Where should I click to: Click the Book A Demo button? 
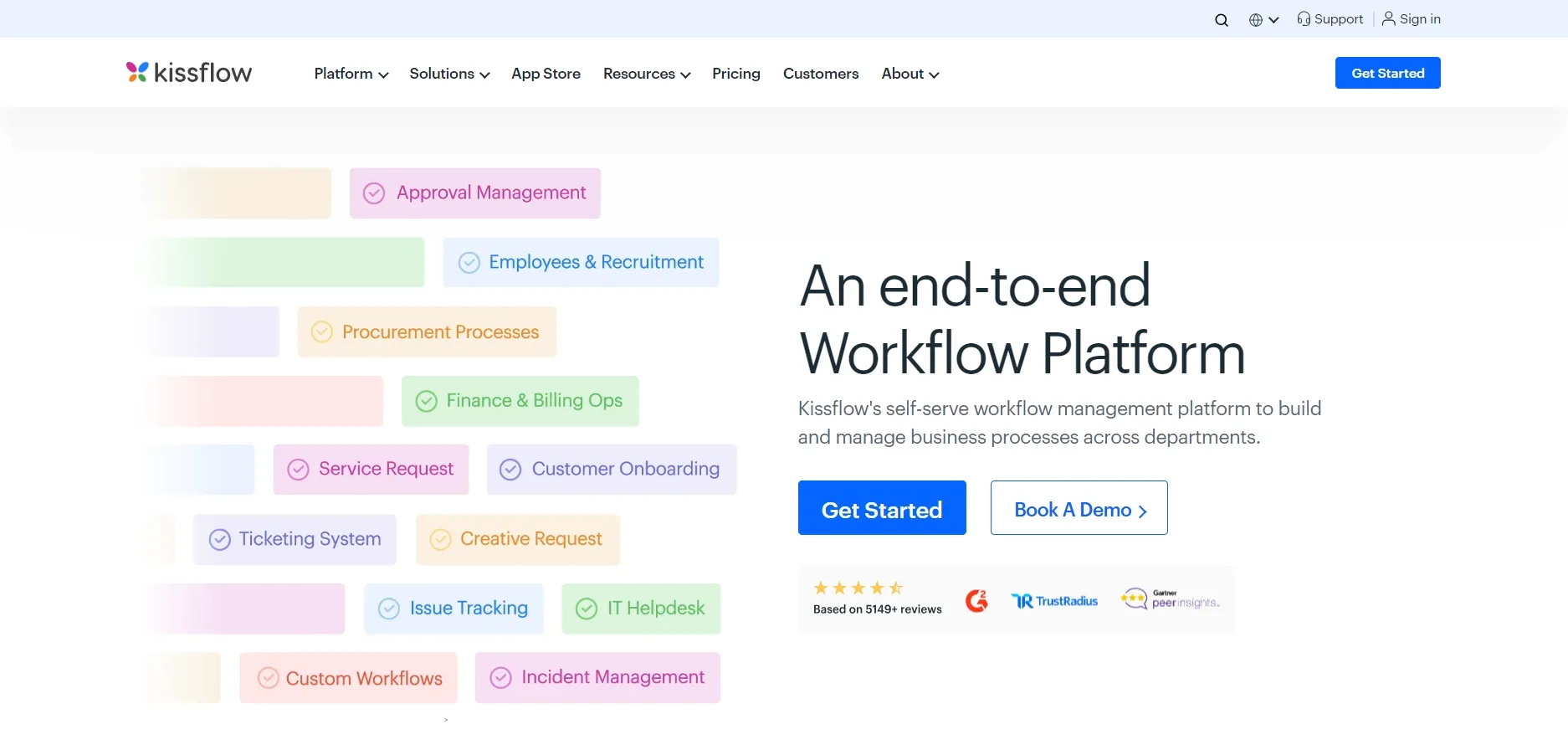[1079, 507]
